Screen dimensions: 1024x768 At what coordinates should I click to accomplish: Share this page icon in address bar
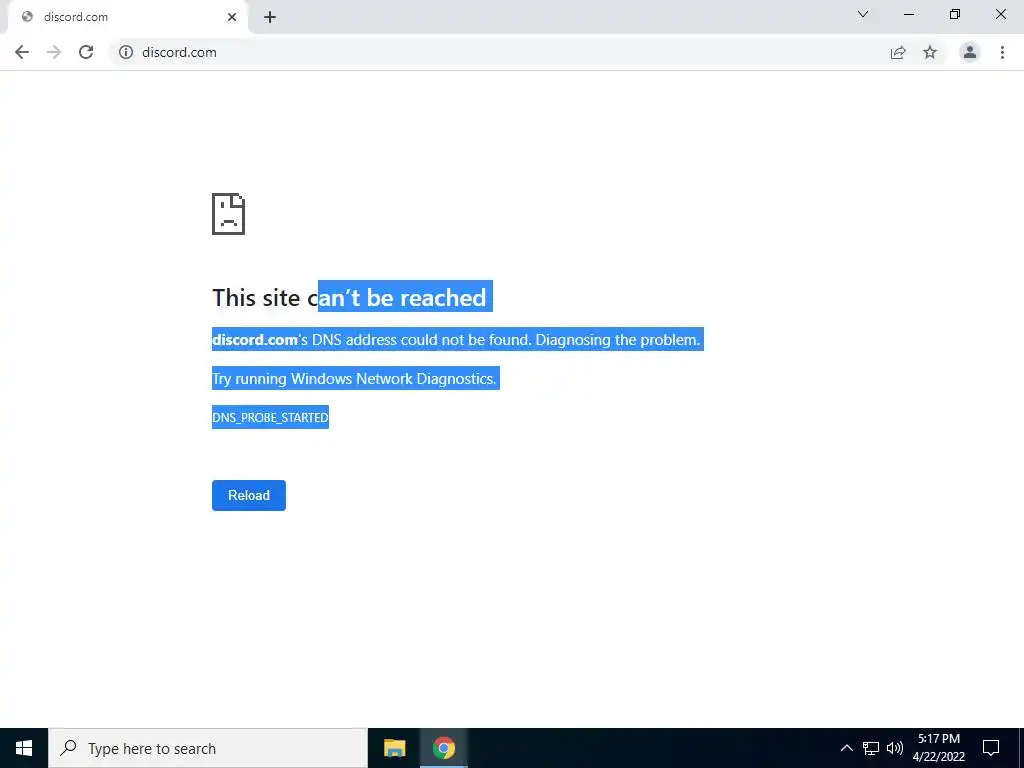click(898, 52)
